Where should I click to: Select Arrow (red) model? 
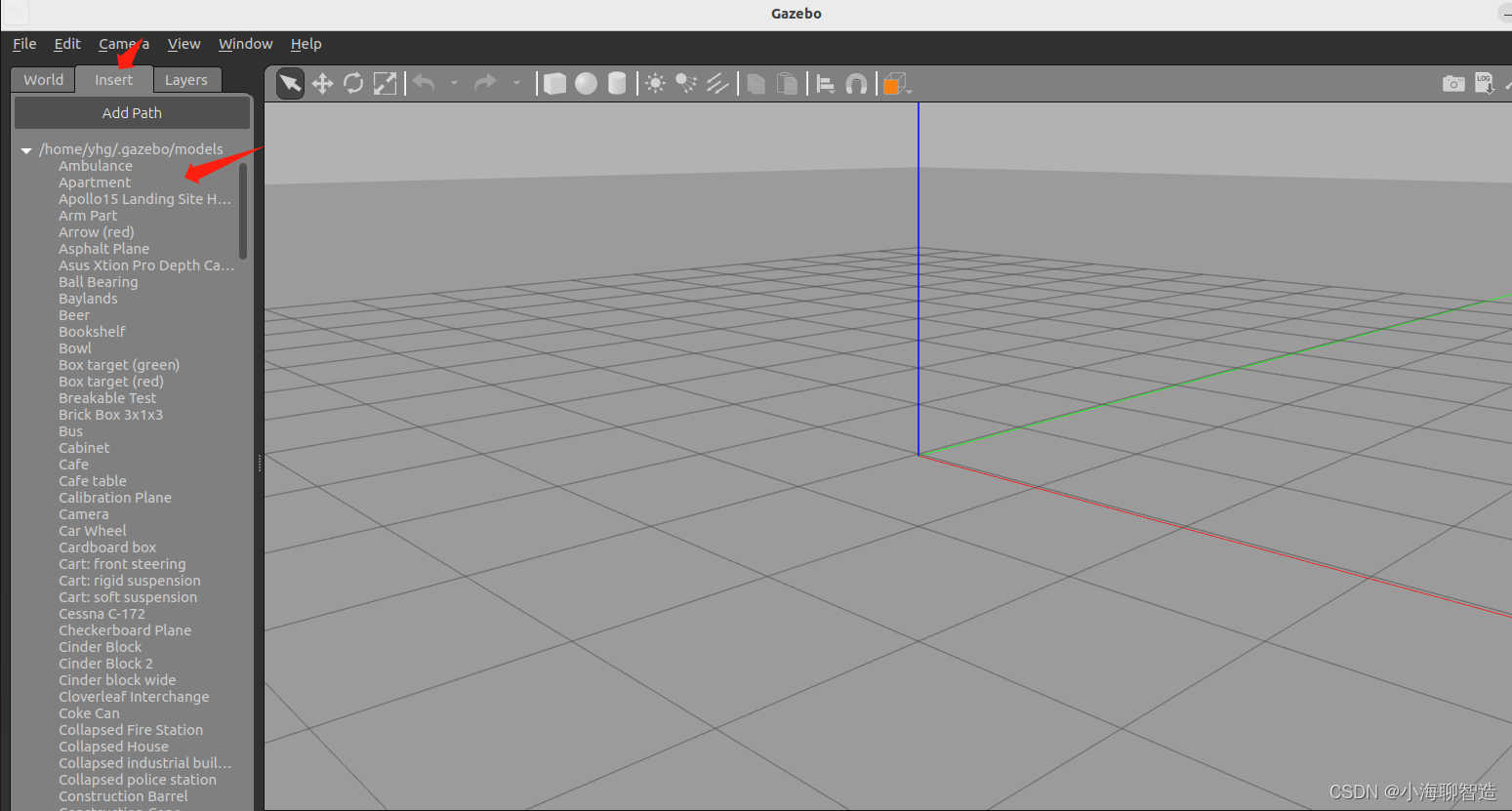pyautogui.click(x=97, y=232)
